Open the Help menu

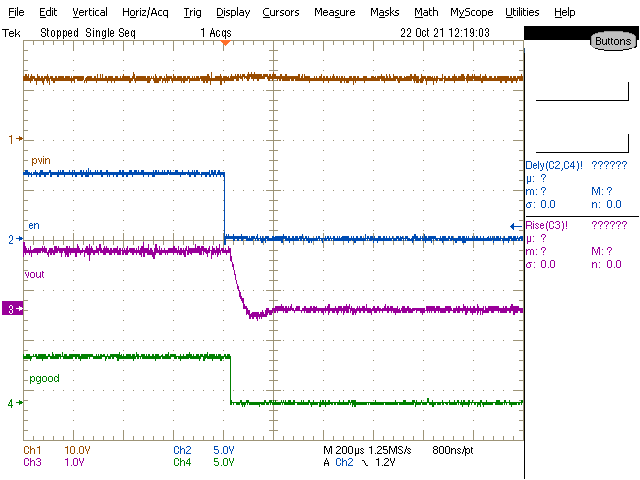564,12
